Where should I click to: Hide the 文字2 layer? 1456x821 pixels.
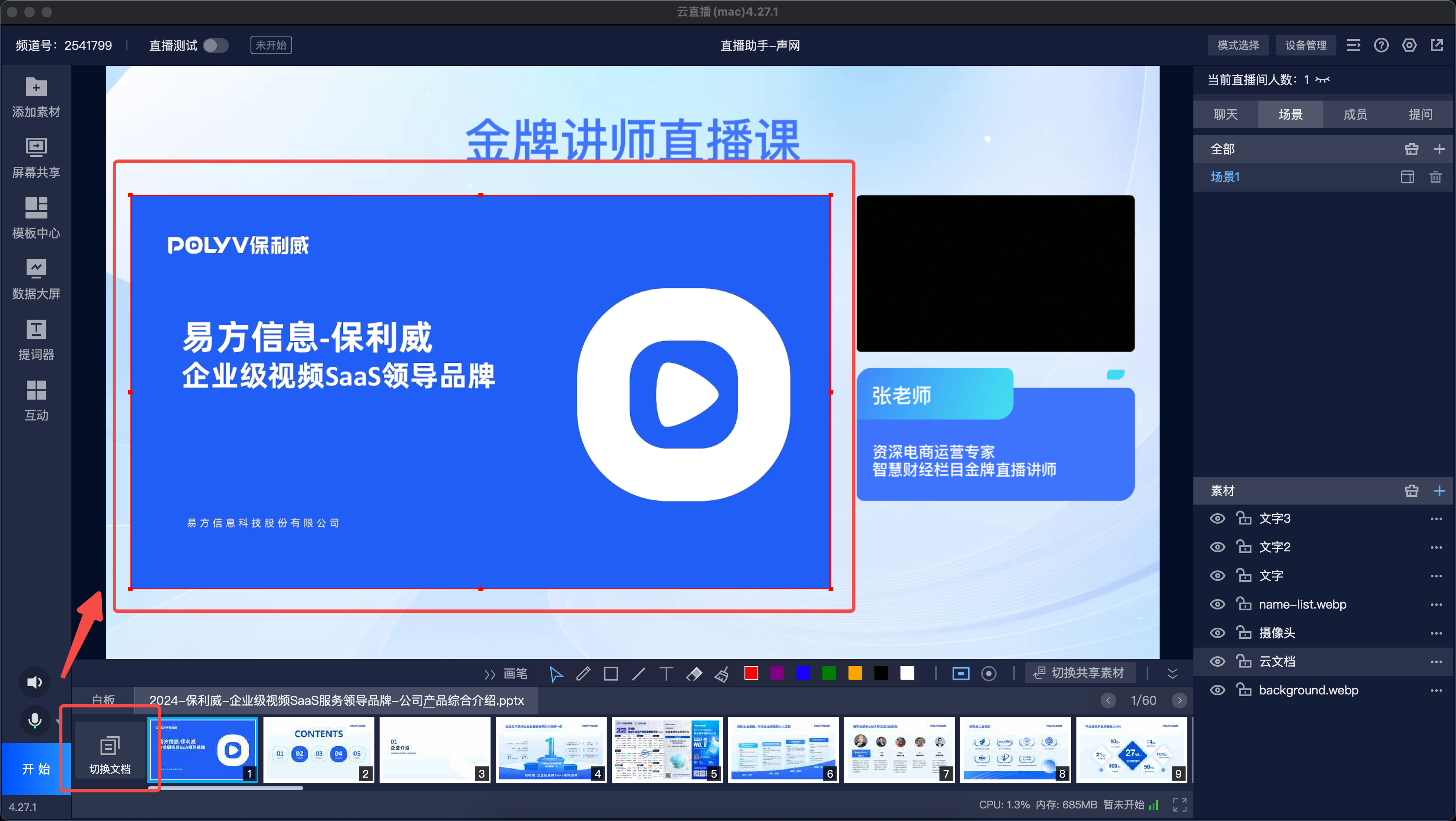pyautogui.click(x=1218, y=547)
